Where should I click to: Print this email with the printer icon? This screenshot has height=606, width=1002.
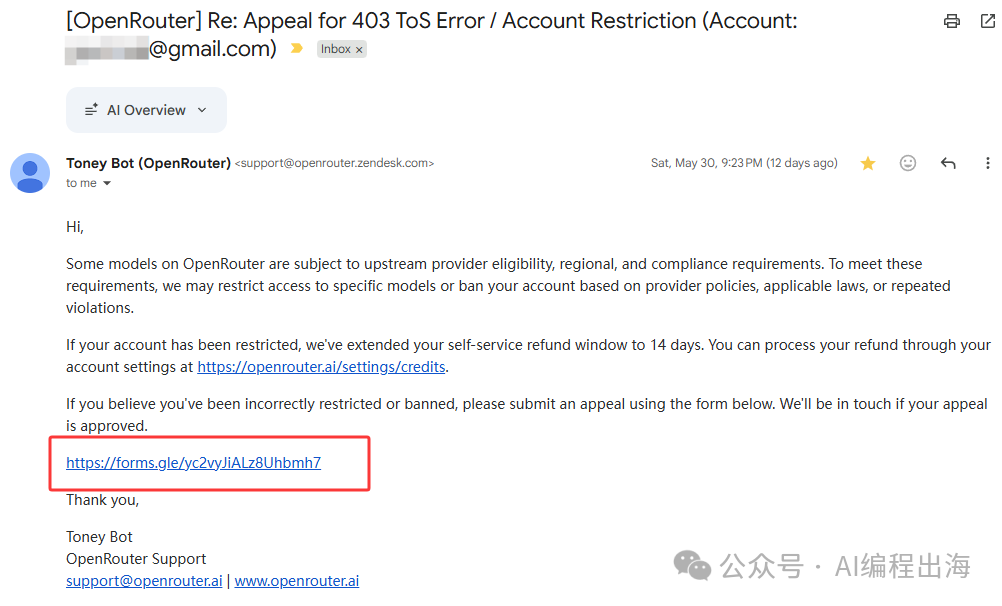click(952, 21)
